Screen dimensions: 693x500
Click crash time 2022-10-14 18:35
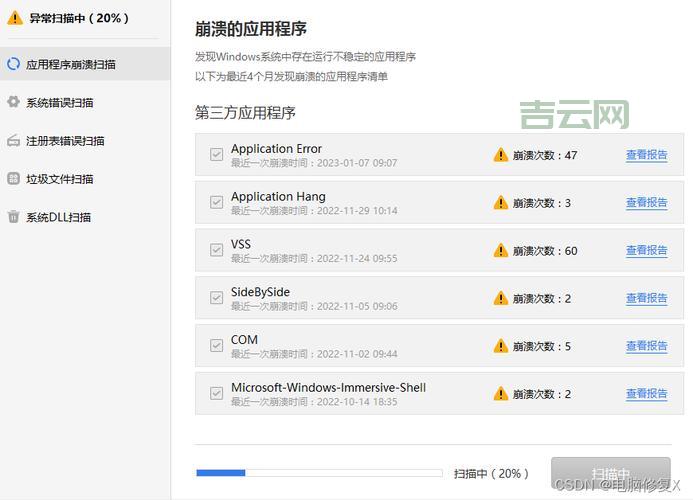coord(357,402)
